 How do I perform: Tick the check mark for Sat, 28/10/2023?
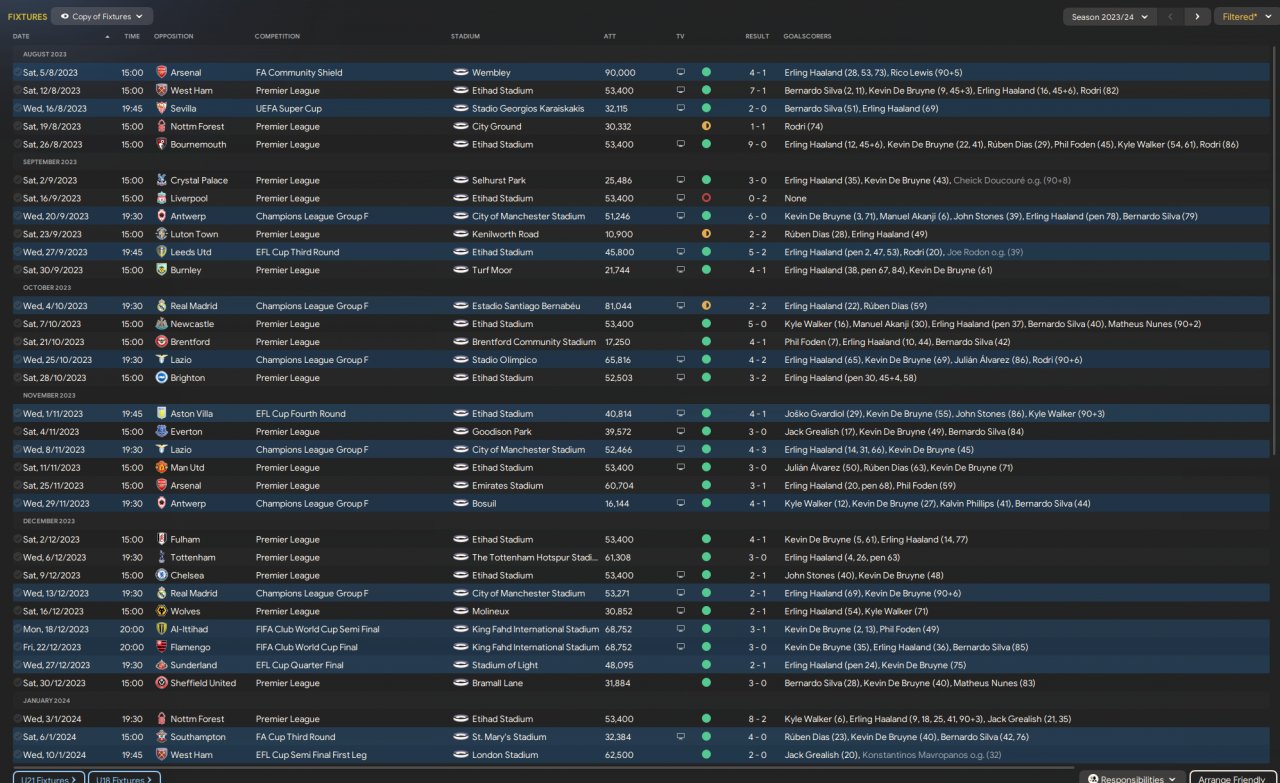[17, 379]
